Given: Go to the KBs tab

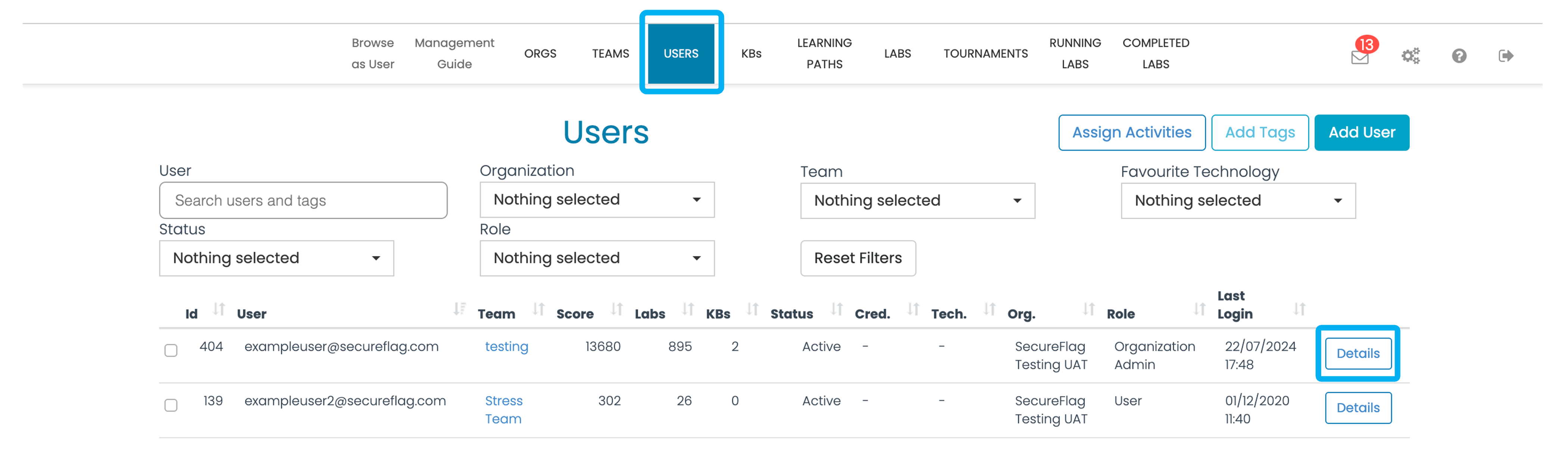Looking at the screenshot, I should pos(751,54).
